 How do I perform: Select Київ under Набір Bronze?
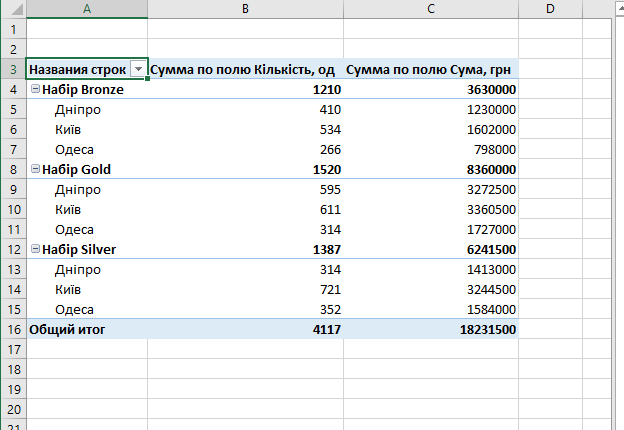tap(87, 129)
